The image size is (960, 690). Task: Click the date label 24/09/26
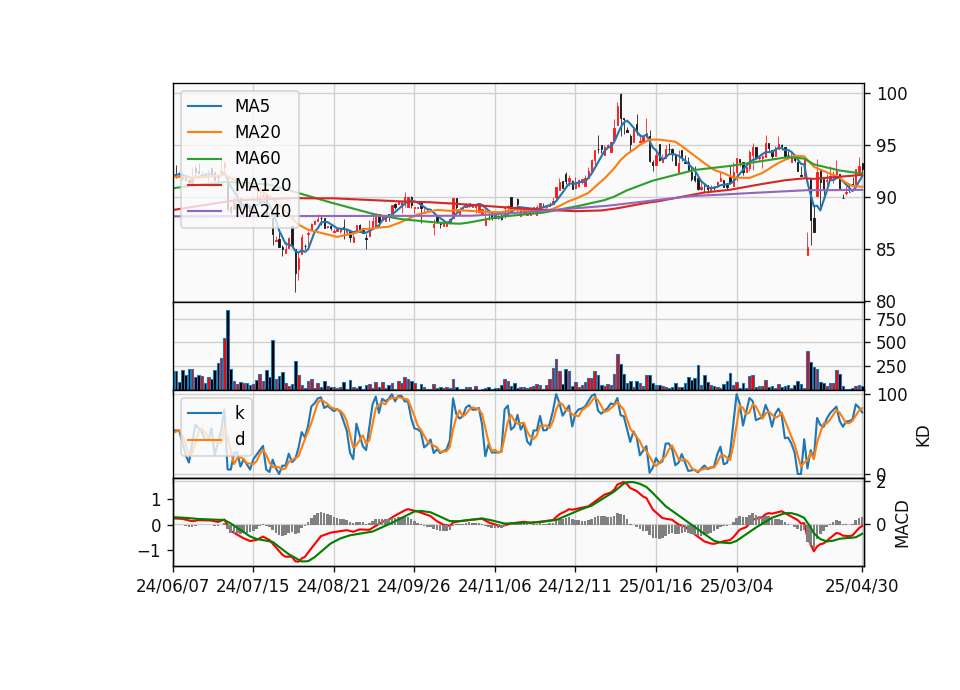(414, 586)
